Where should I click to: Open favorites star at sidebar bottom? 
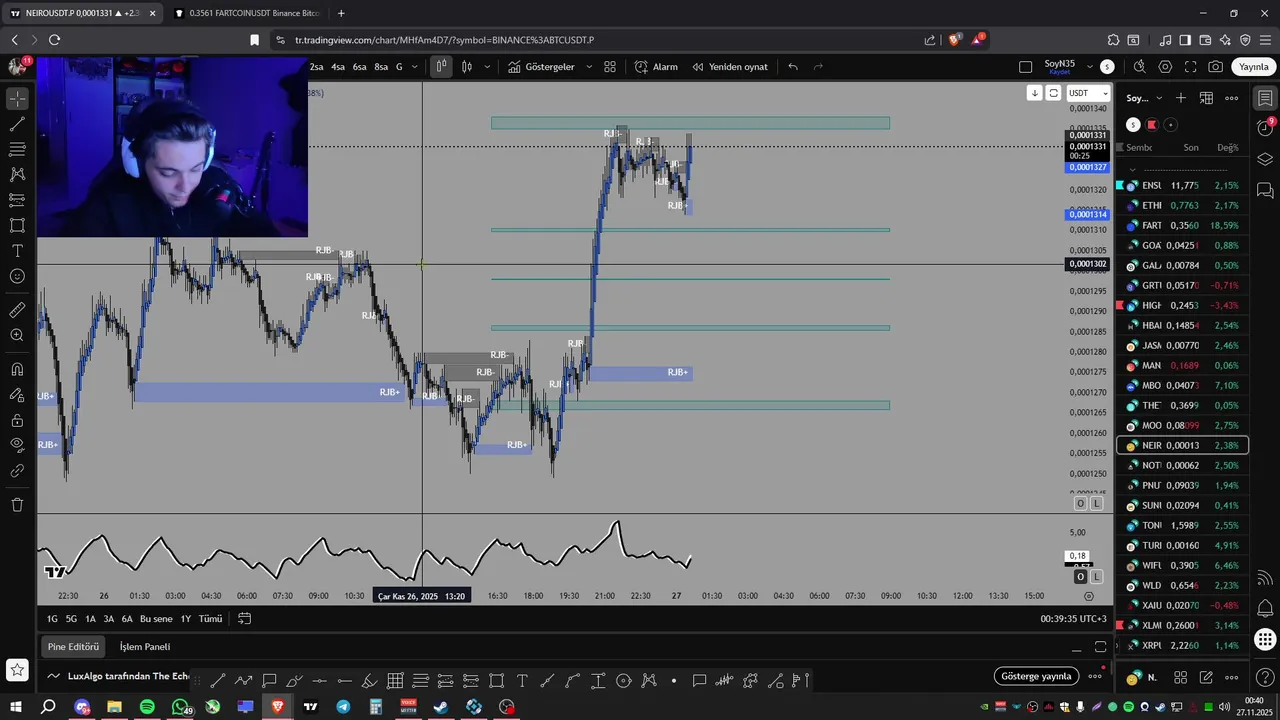(x=17, y=669)
